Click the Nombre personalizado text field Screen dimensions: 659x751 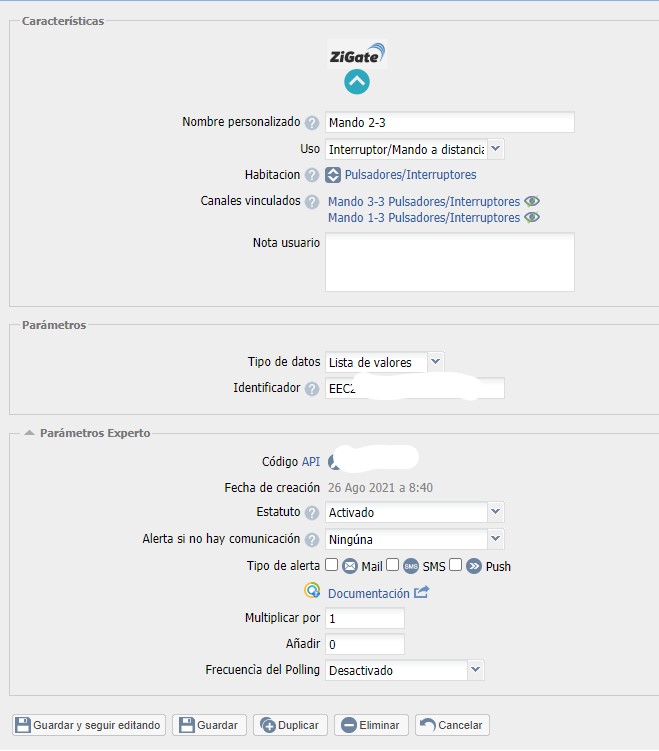point(450,122)
